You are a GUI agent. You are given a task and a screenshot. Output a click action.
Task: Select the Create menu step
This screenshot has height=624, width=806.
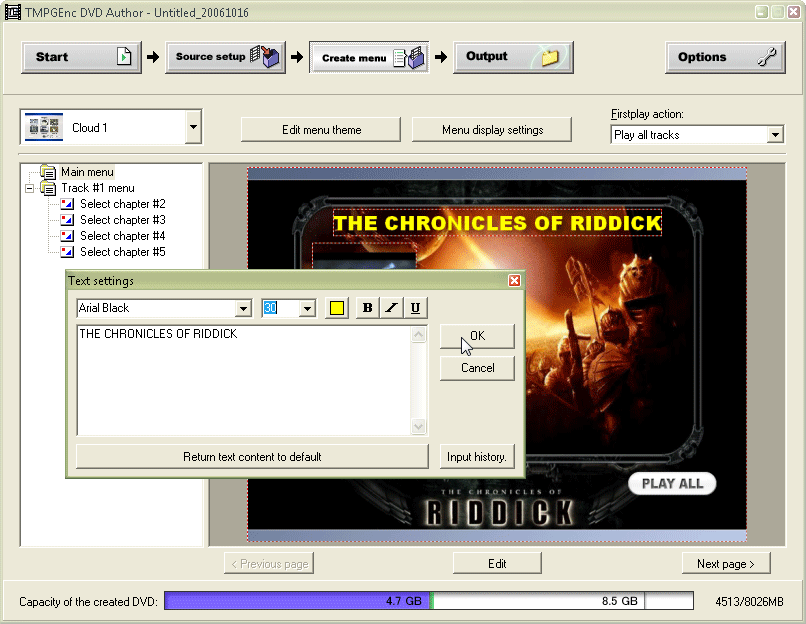pyautogui.click(x=369, y=57)
